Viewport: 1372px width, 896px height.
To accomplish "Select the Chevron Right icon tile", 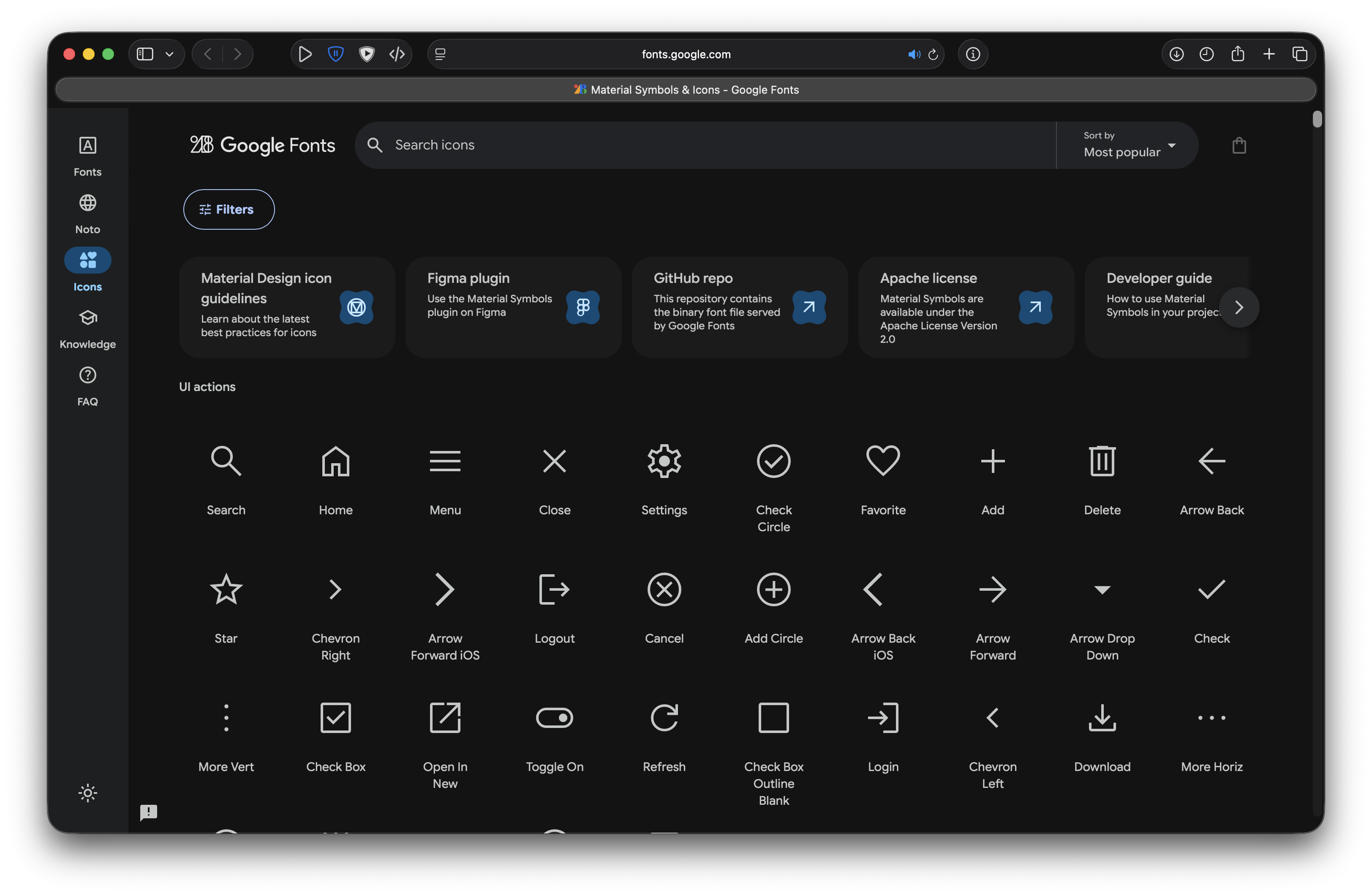I will (335, 589).
